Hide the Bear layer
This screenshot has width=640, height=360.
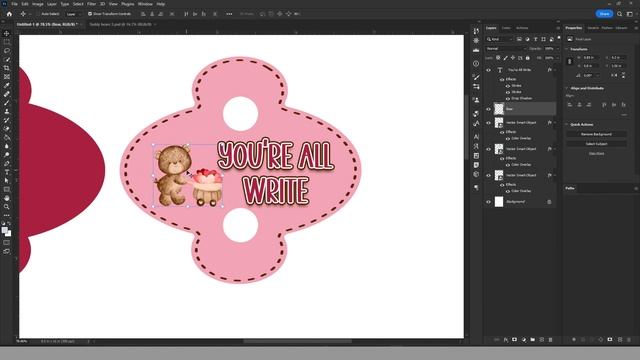click(x=489, y=109)
